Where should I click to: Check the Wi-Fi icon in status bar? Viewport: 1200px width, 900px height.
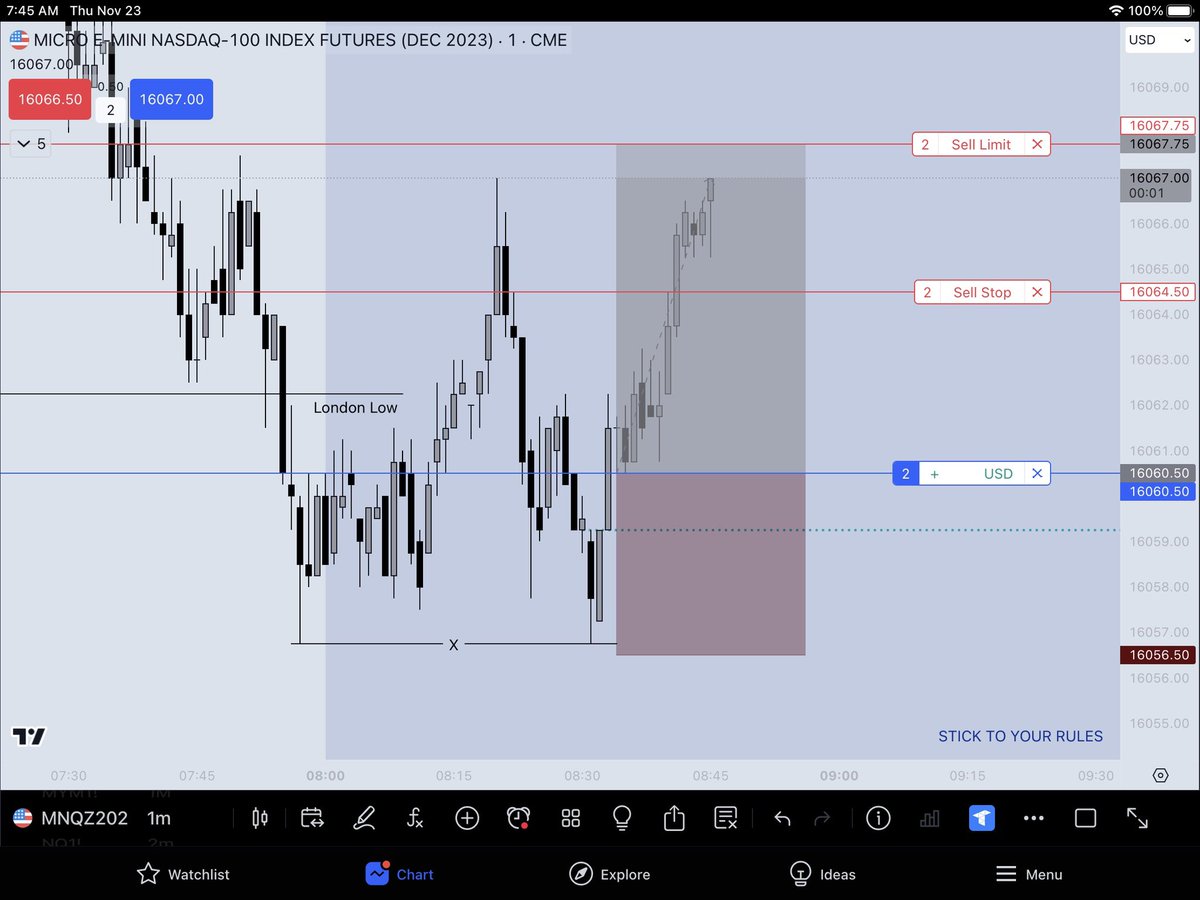click(x=1116, y=10)
